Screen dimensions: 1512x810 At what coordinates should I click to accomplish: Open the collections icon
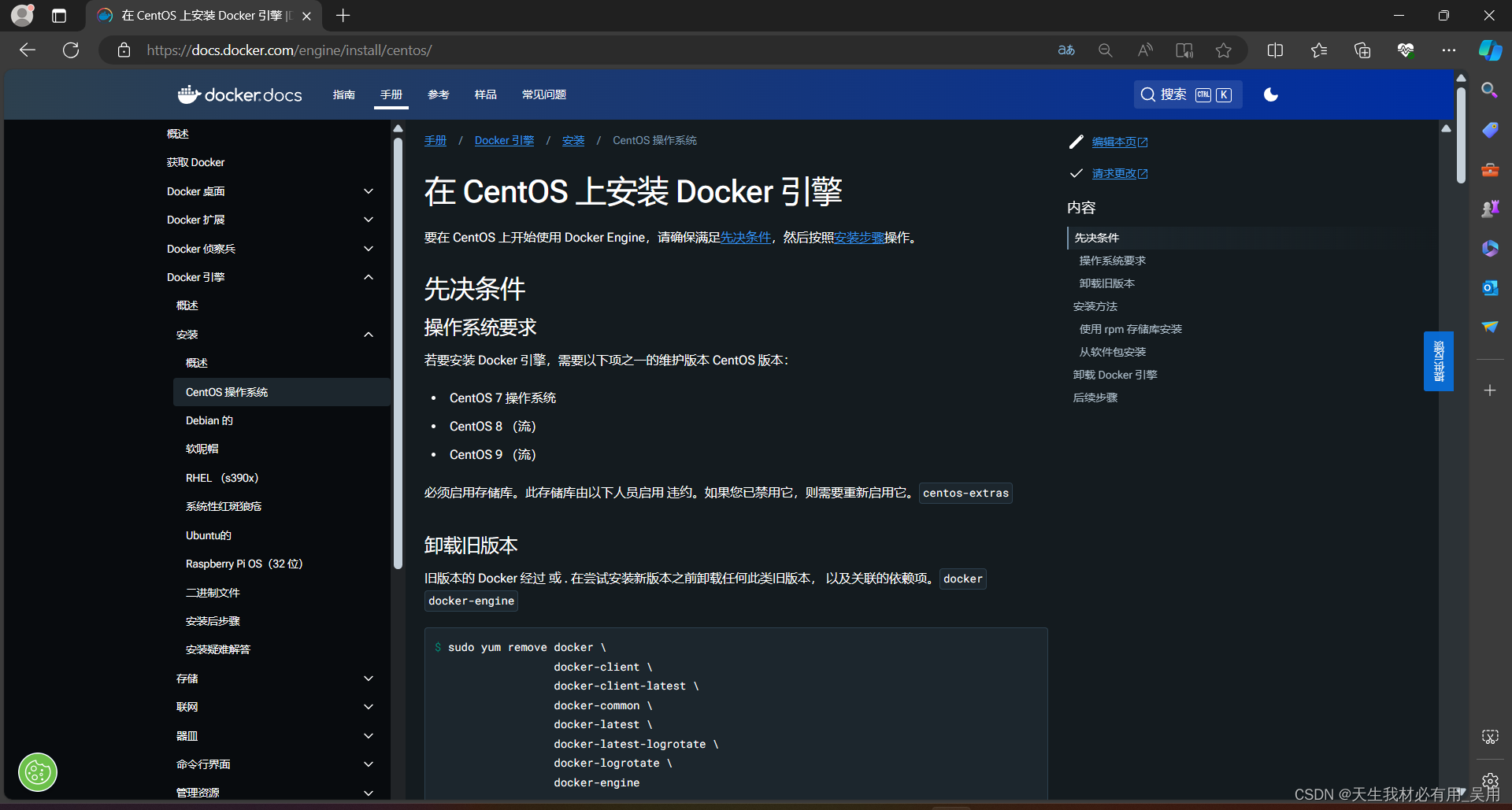click(1362, 50)
